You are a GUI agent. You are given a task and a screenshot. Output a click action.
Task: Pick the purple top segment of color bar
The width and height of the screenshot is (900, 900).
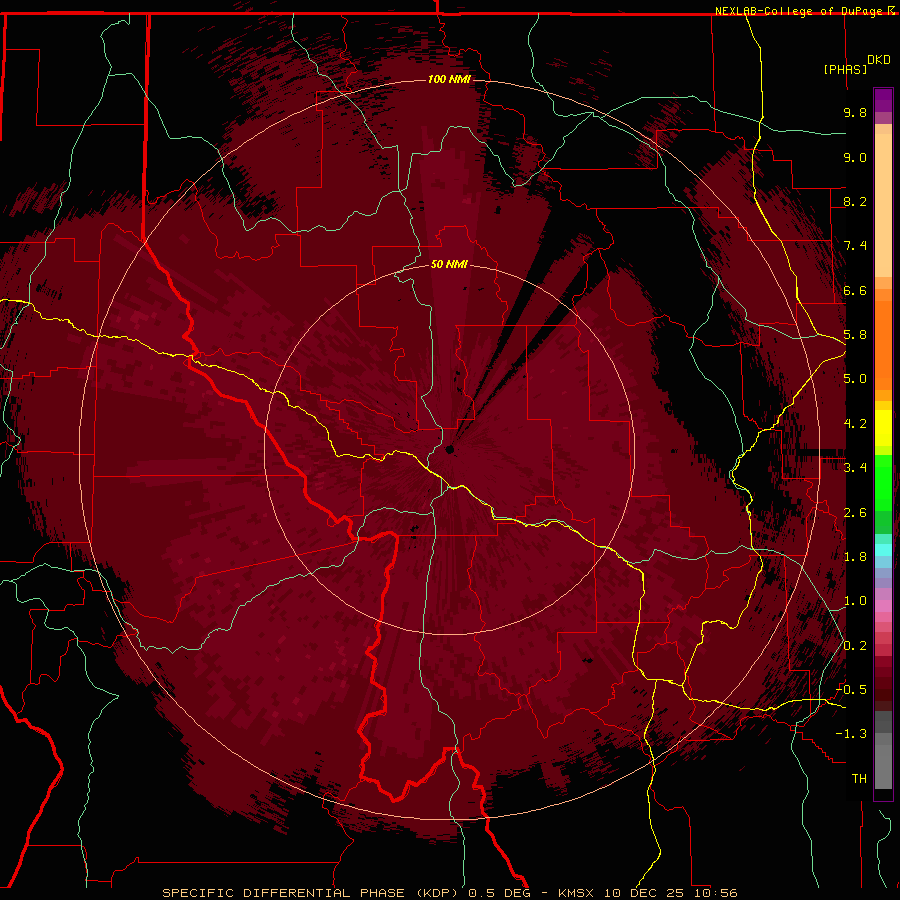coord(883,100)
